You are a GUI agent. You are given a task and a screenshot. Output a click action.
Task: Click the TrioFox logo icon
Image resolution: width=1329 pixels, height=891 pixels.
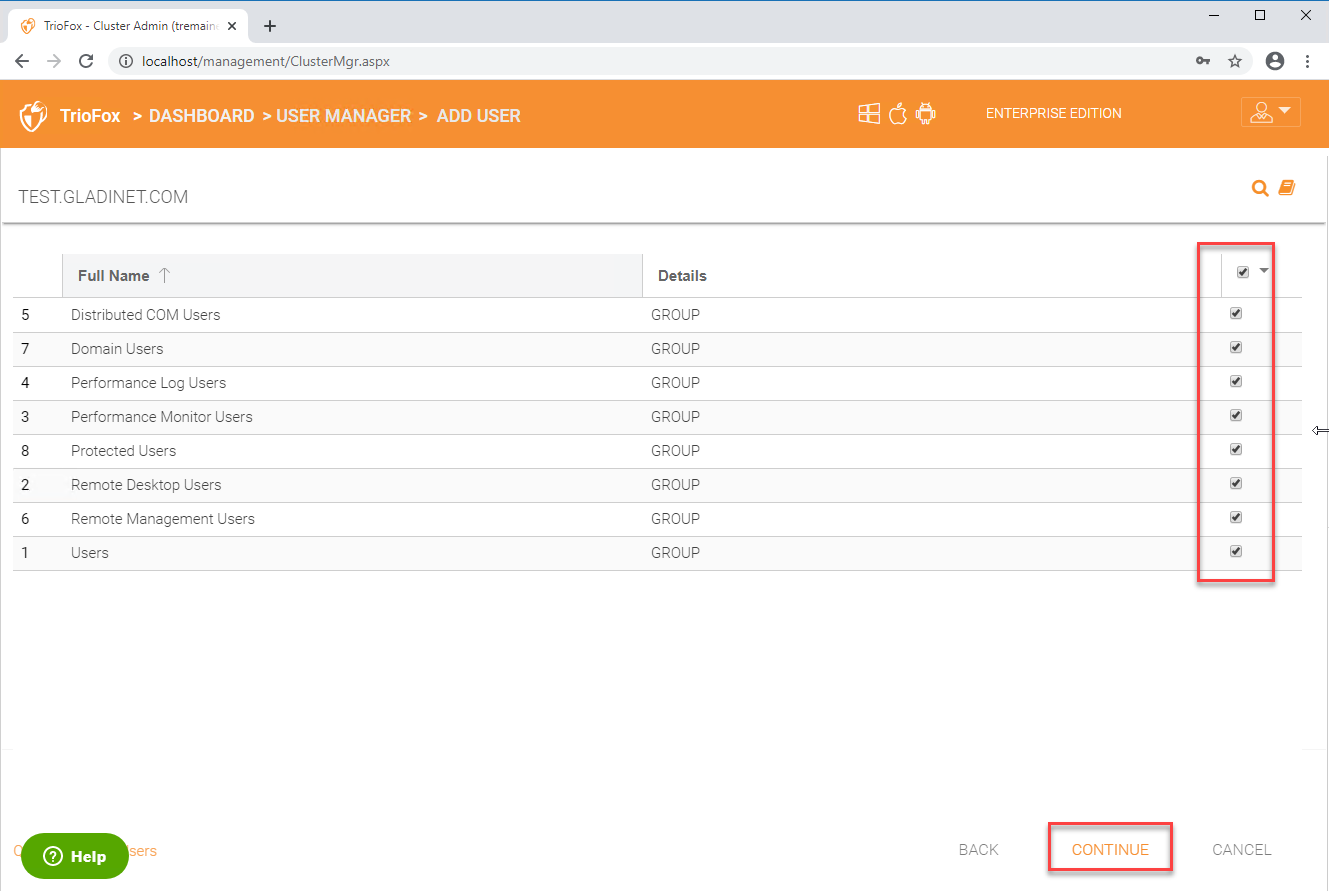pyautogui.click(x=34, y=115)
